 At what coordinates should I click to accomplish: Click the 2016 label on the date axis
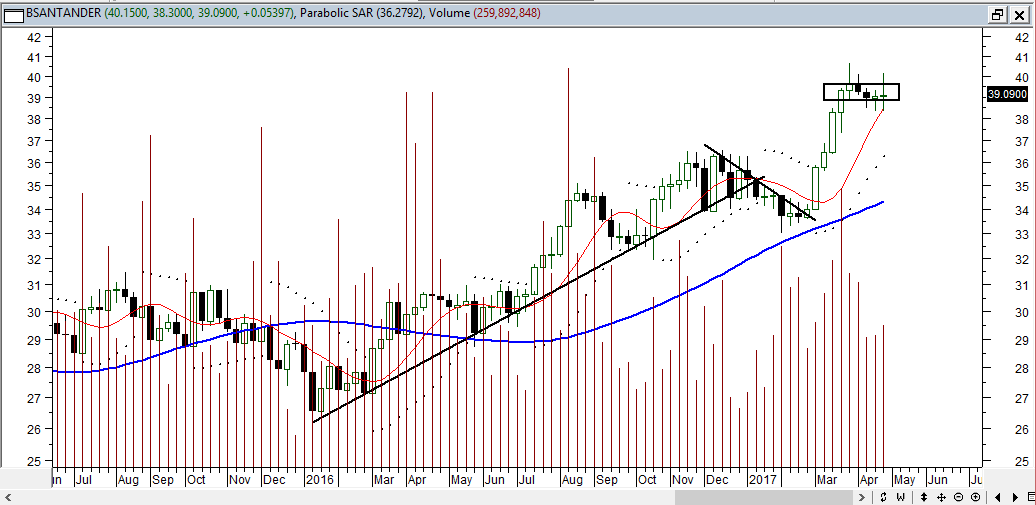320,478
